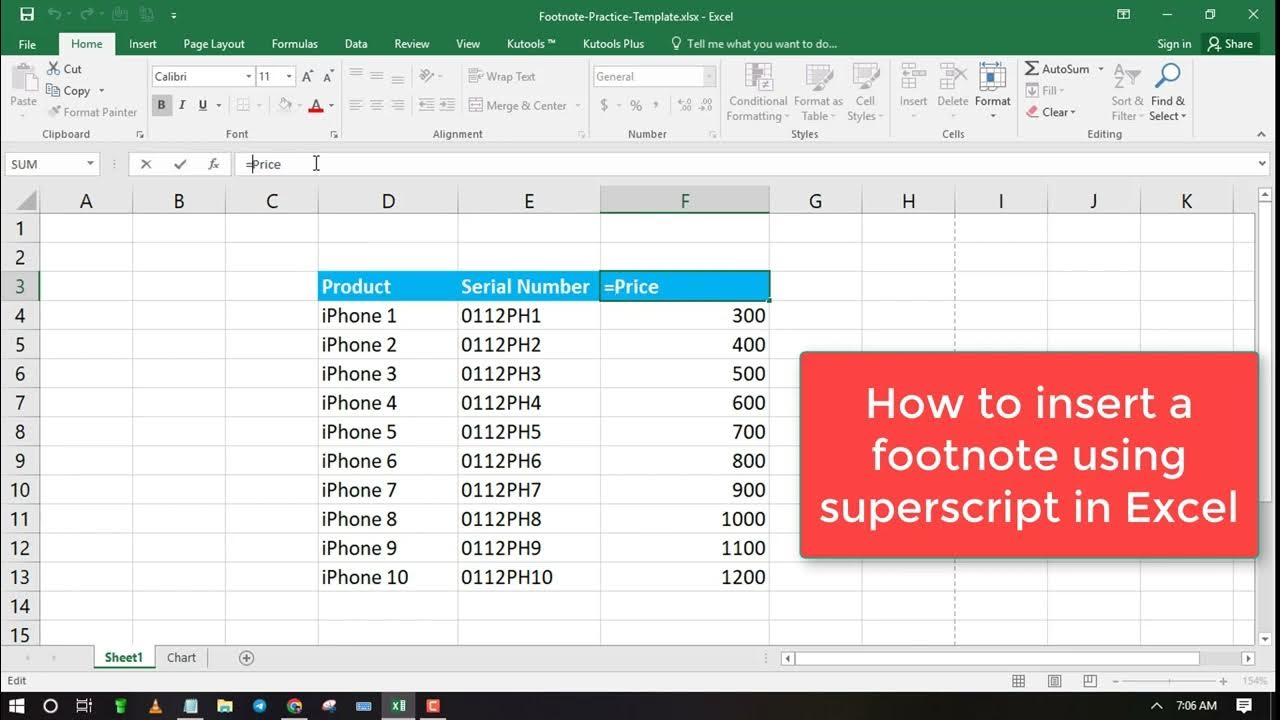1280x720 pixels.
Task: Open Conditional Formatting menu
Action: pyautogui.click(x=757, y=92)
